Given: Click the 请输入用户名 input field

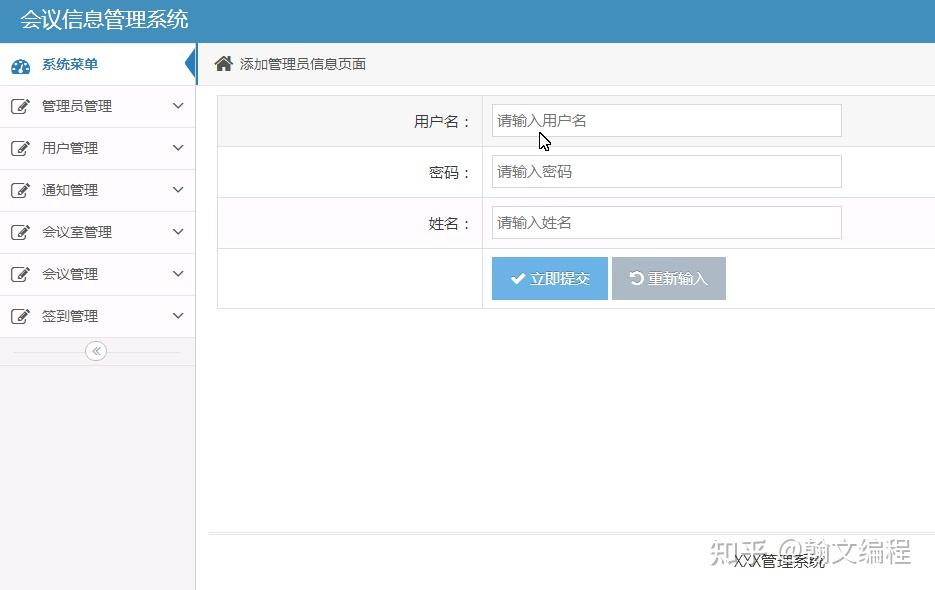Looking at the screenshot, I should point(665,120).
